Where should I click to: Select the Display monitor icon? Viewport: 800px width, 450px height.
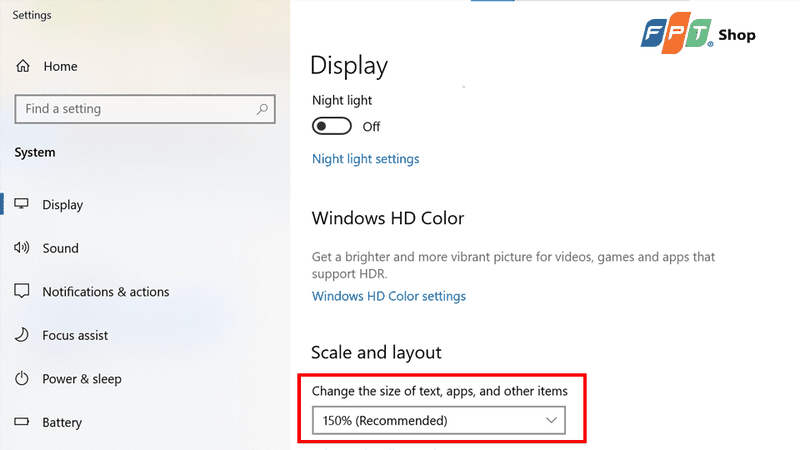[21, 204]
